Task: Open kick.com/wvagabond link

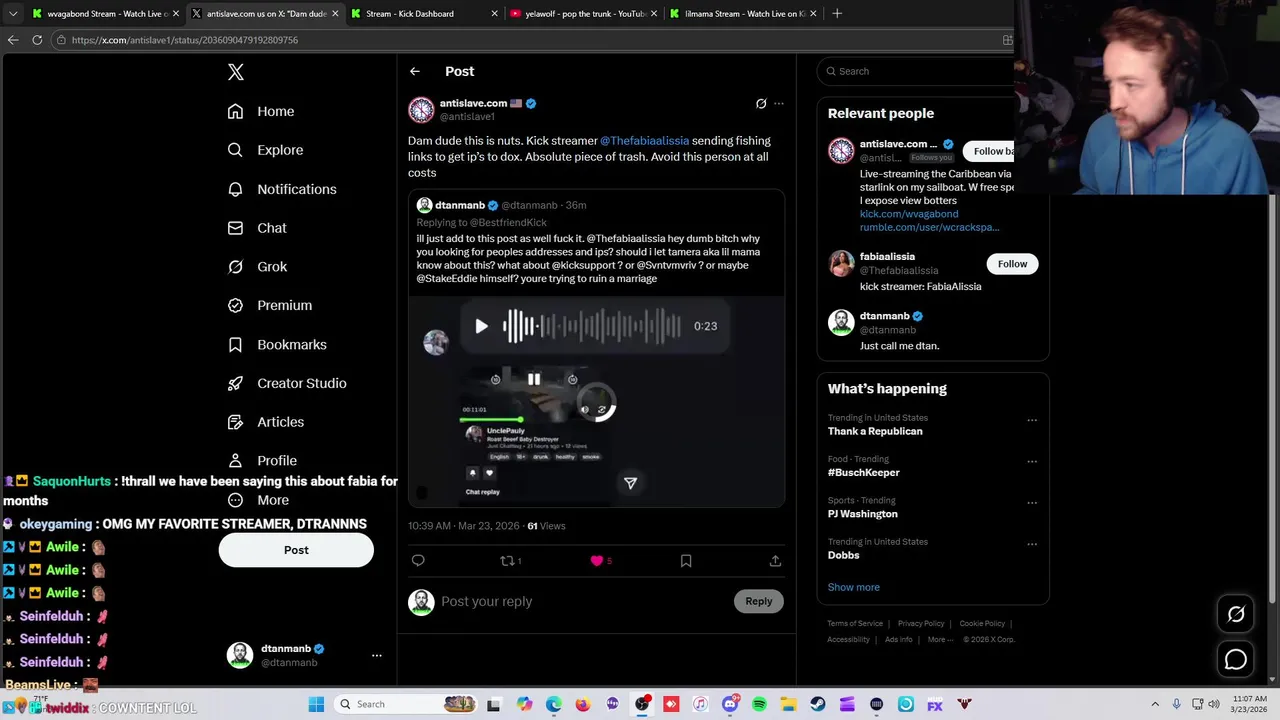Action: [909, 214]
